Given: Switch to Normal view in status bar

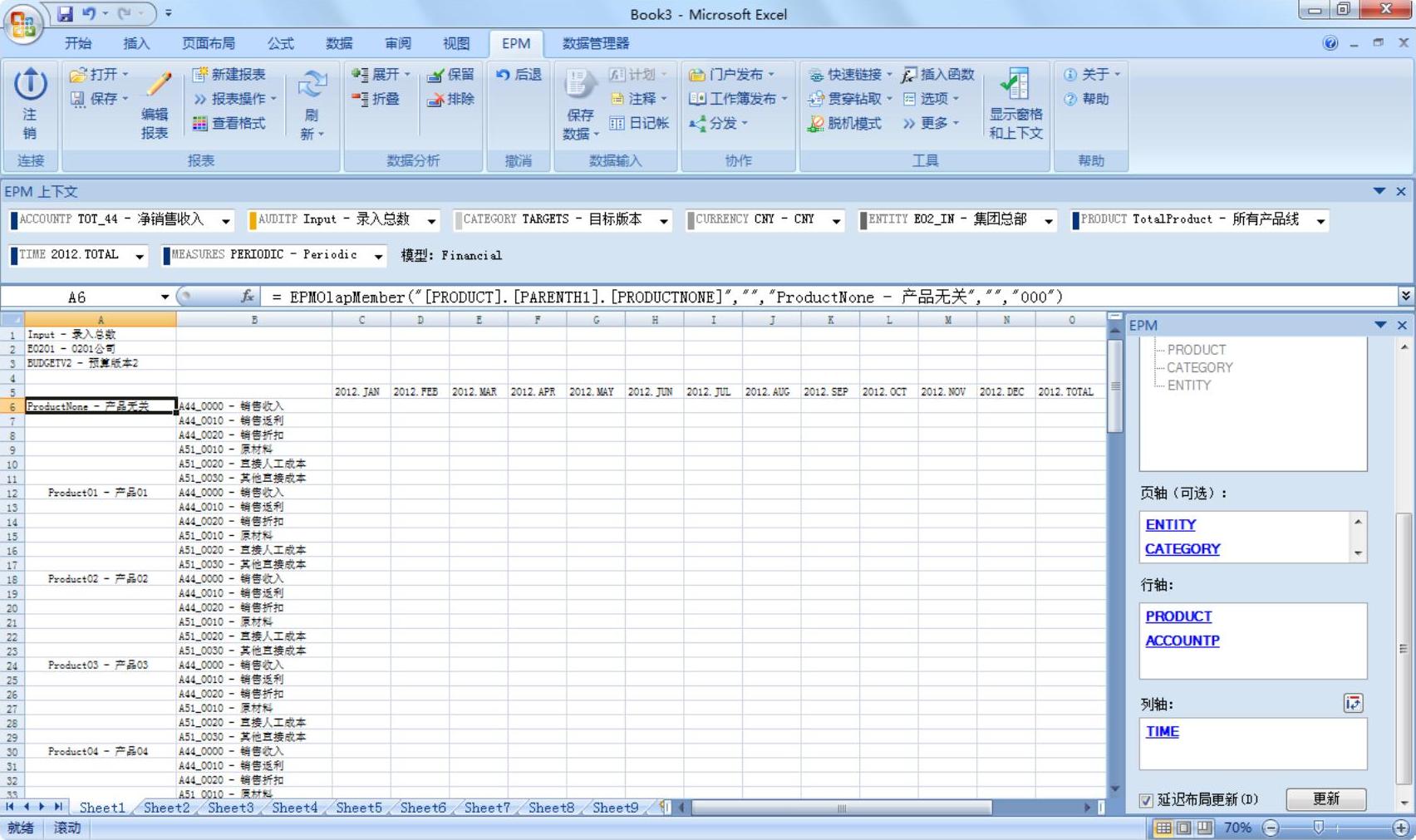Looking at the screenshot, I should pos(1163,828).
